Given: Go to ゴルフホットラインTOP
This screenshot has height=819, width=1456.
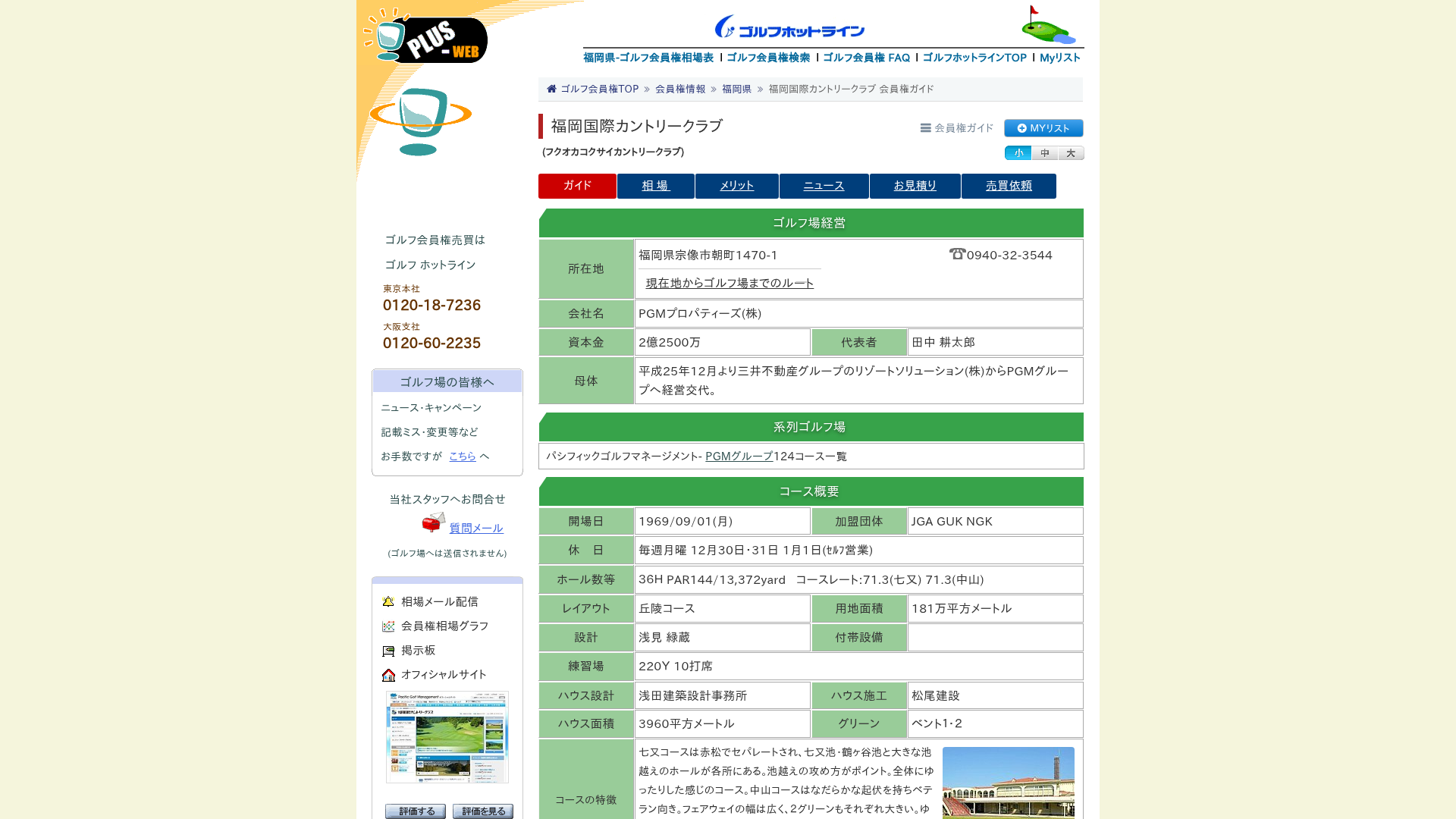Looking at the screenshot, I should 974,58.
